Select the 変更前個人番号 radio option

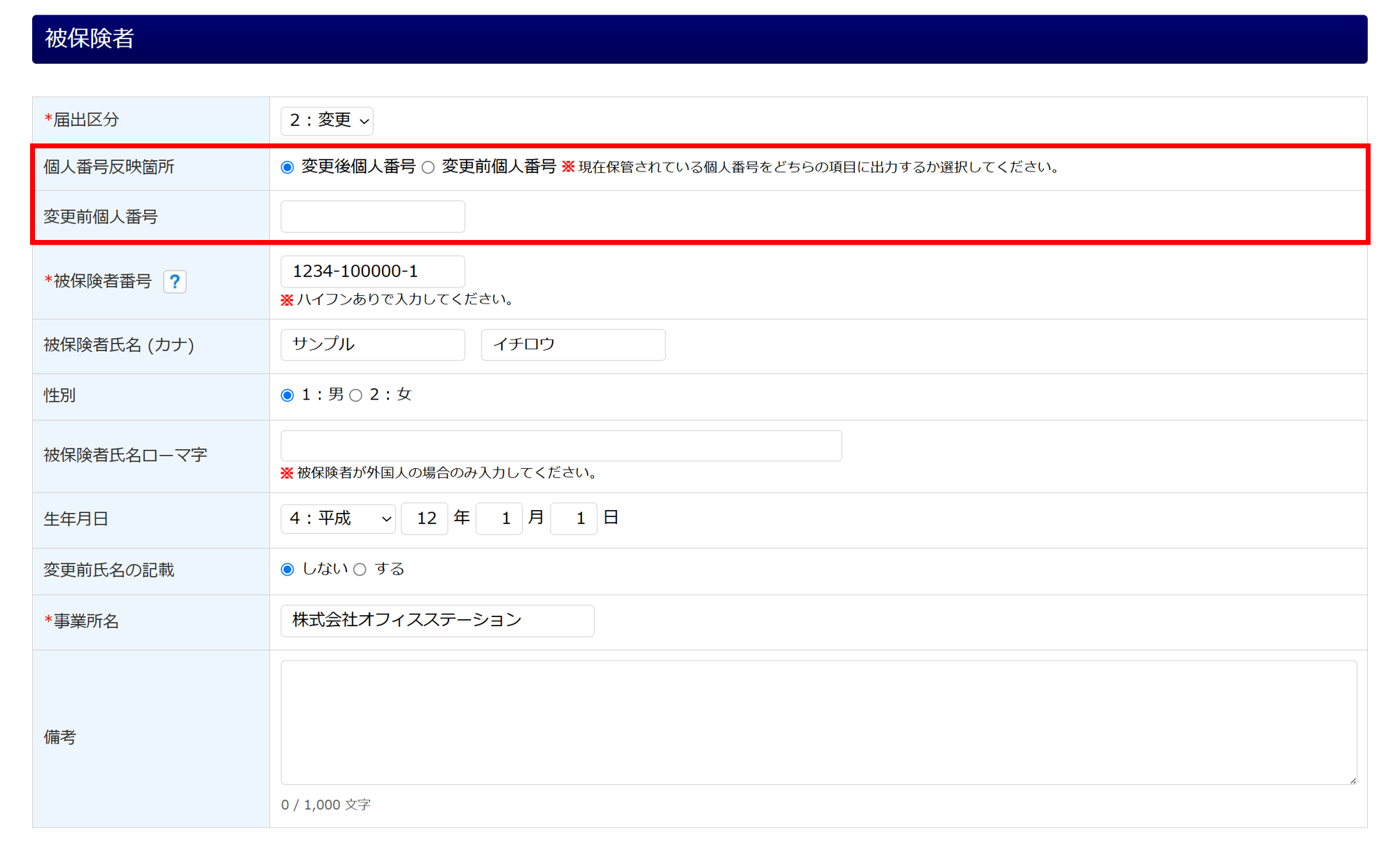coord(428,167)
